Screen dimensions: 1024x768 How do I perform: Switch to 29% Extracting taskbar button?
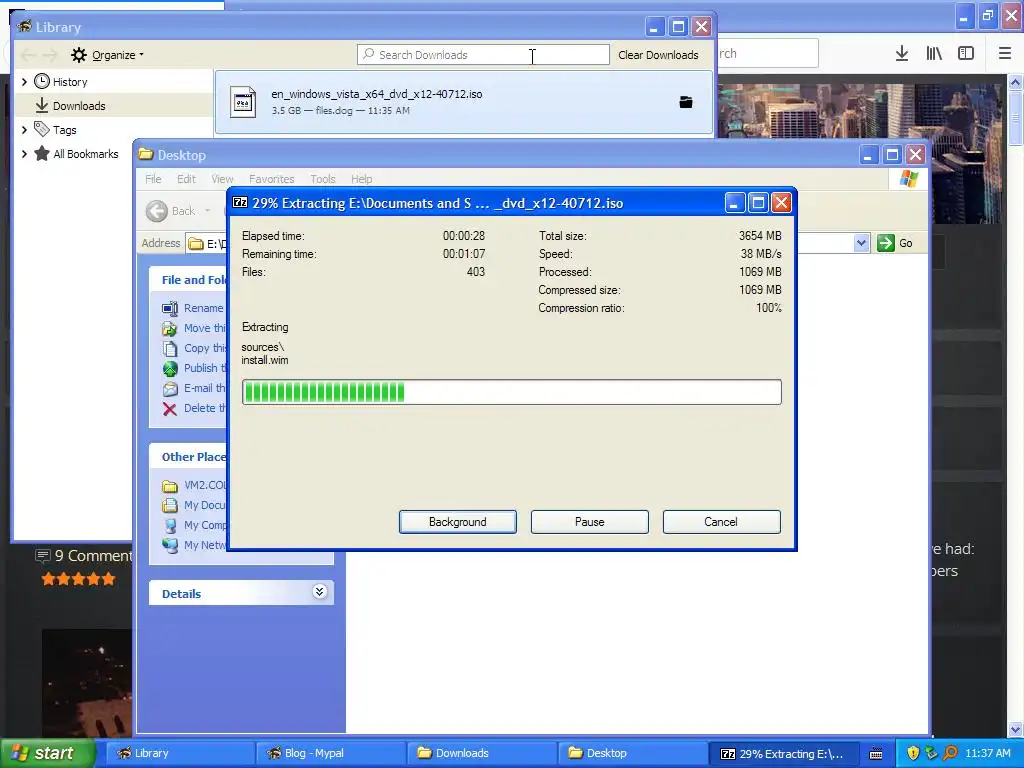click(782, 753)
